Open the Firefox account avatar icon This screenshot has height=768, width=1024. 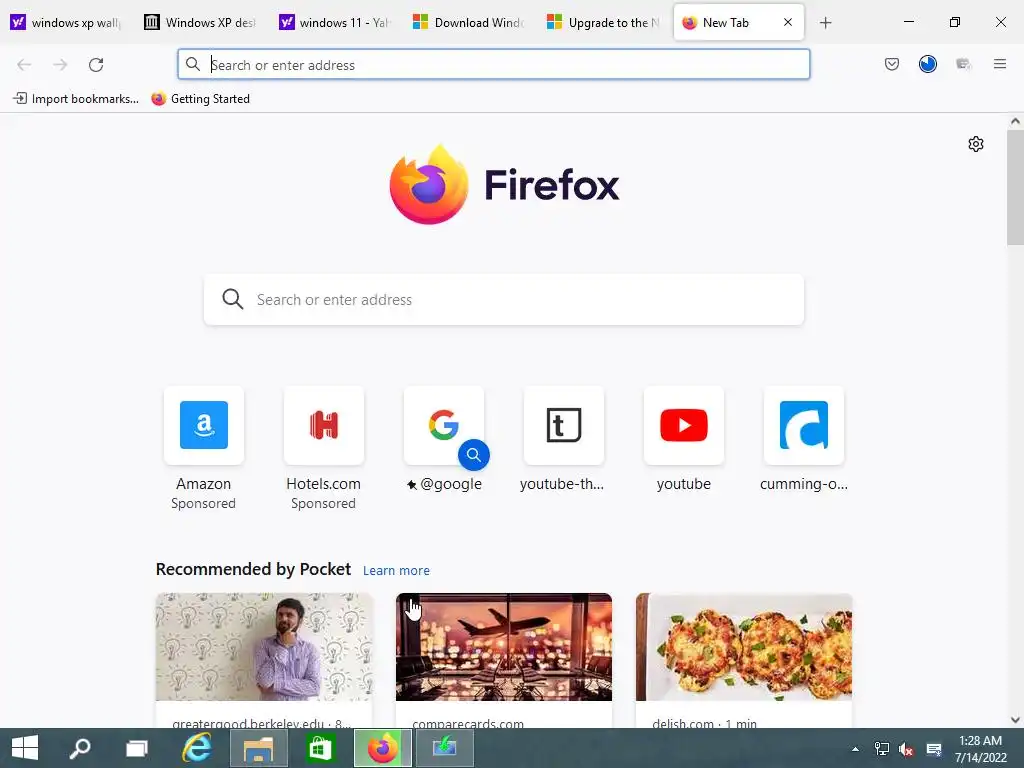[928, 64]
